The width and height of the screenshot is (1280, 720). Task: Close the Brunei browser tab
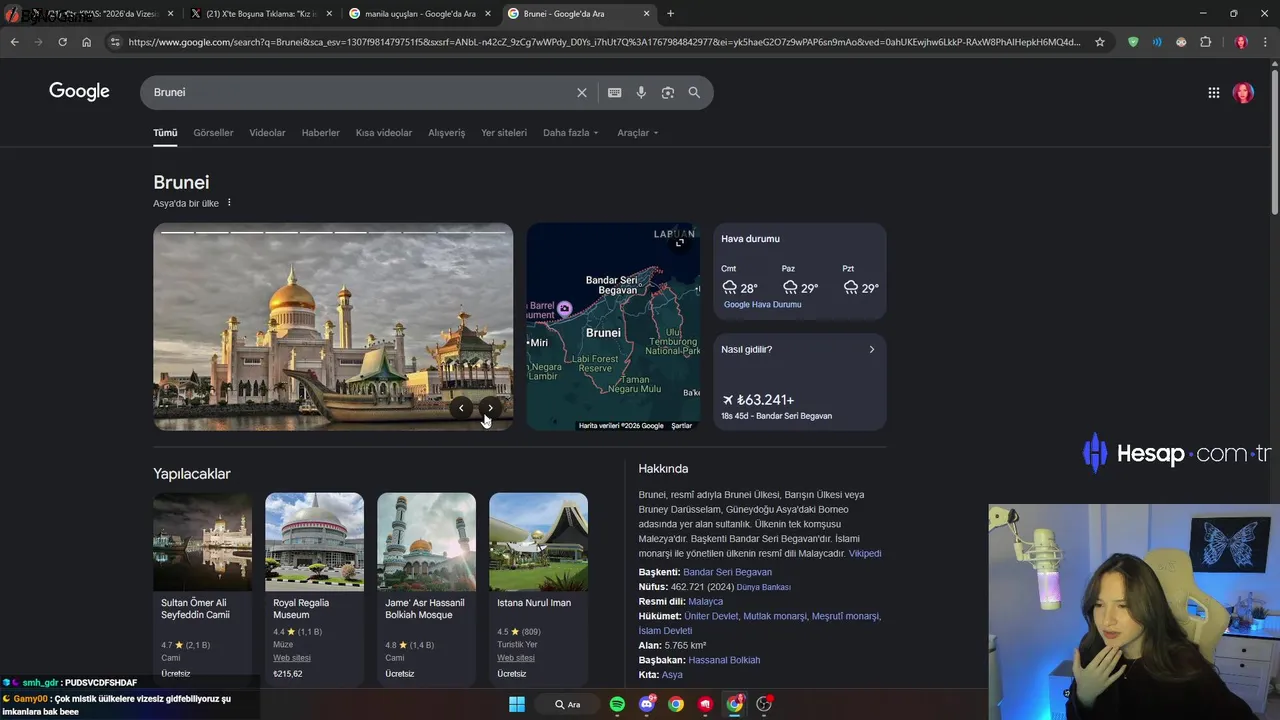pos(647,14)
